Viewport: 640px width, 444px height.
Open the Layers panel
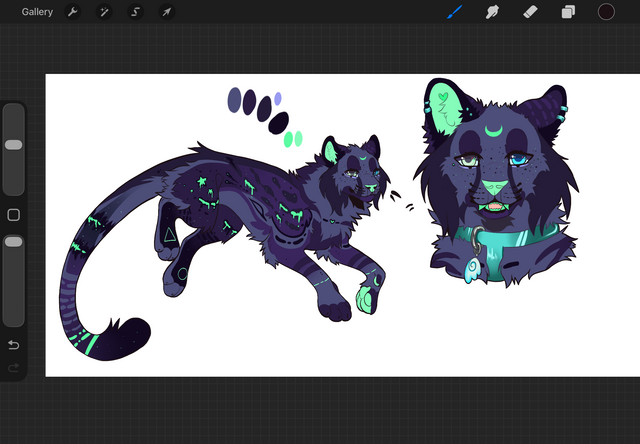pos(568,12)
